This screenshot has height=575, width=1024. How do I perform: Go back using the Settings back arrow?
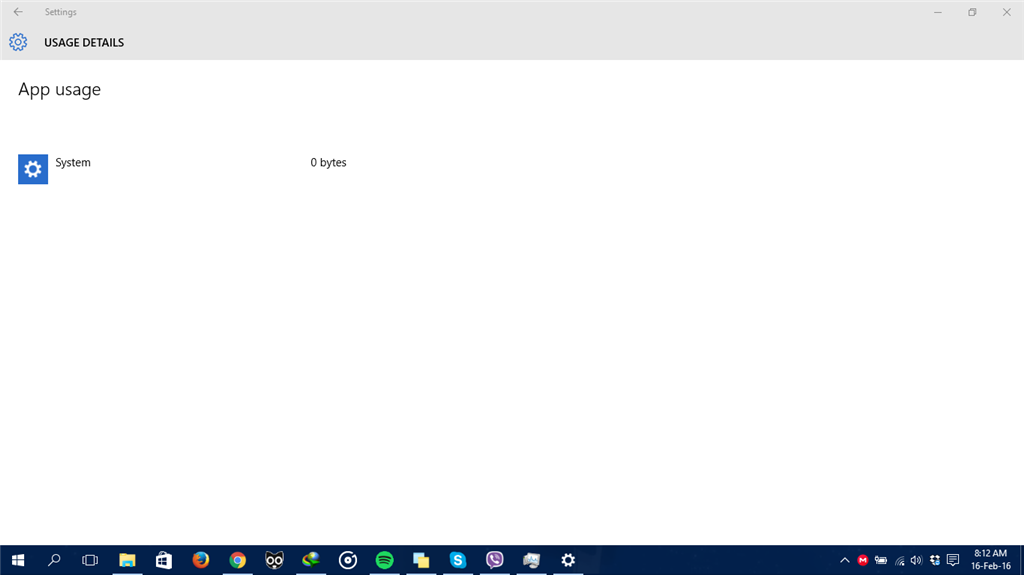18,12
